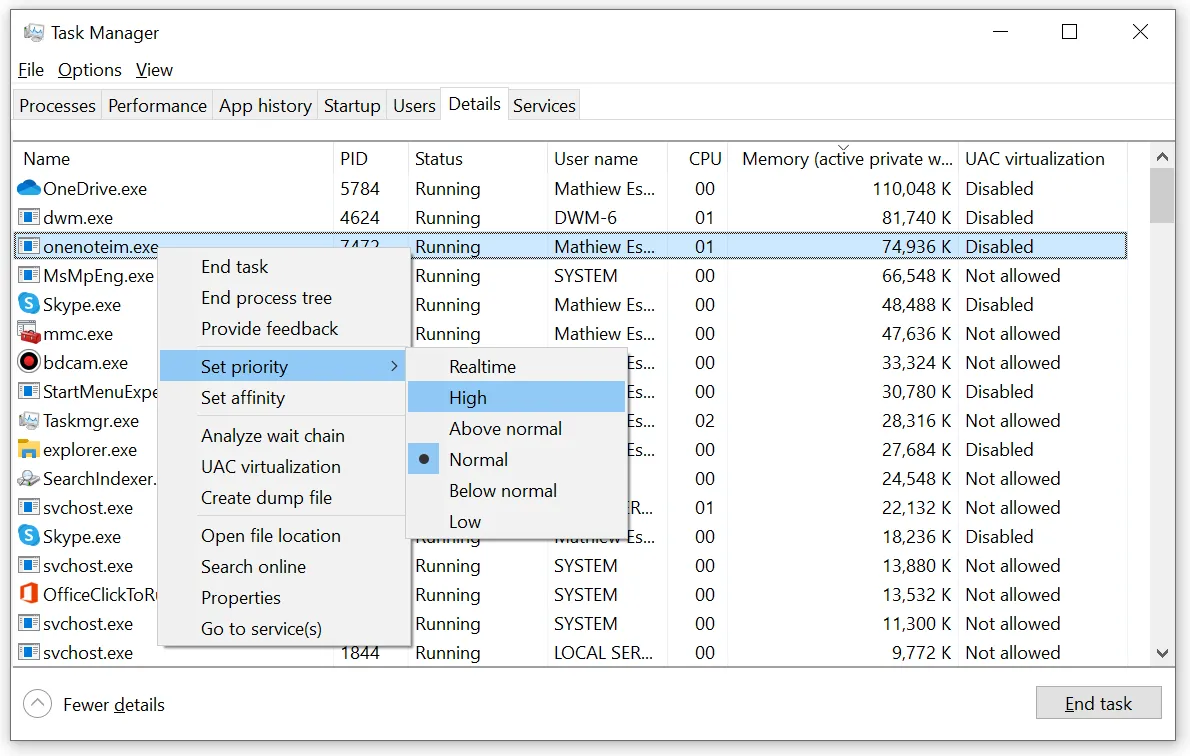Choose End task in context menu
The image size is (1190, 756).
point(282,266)
